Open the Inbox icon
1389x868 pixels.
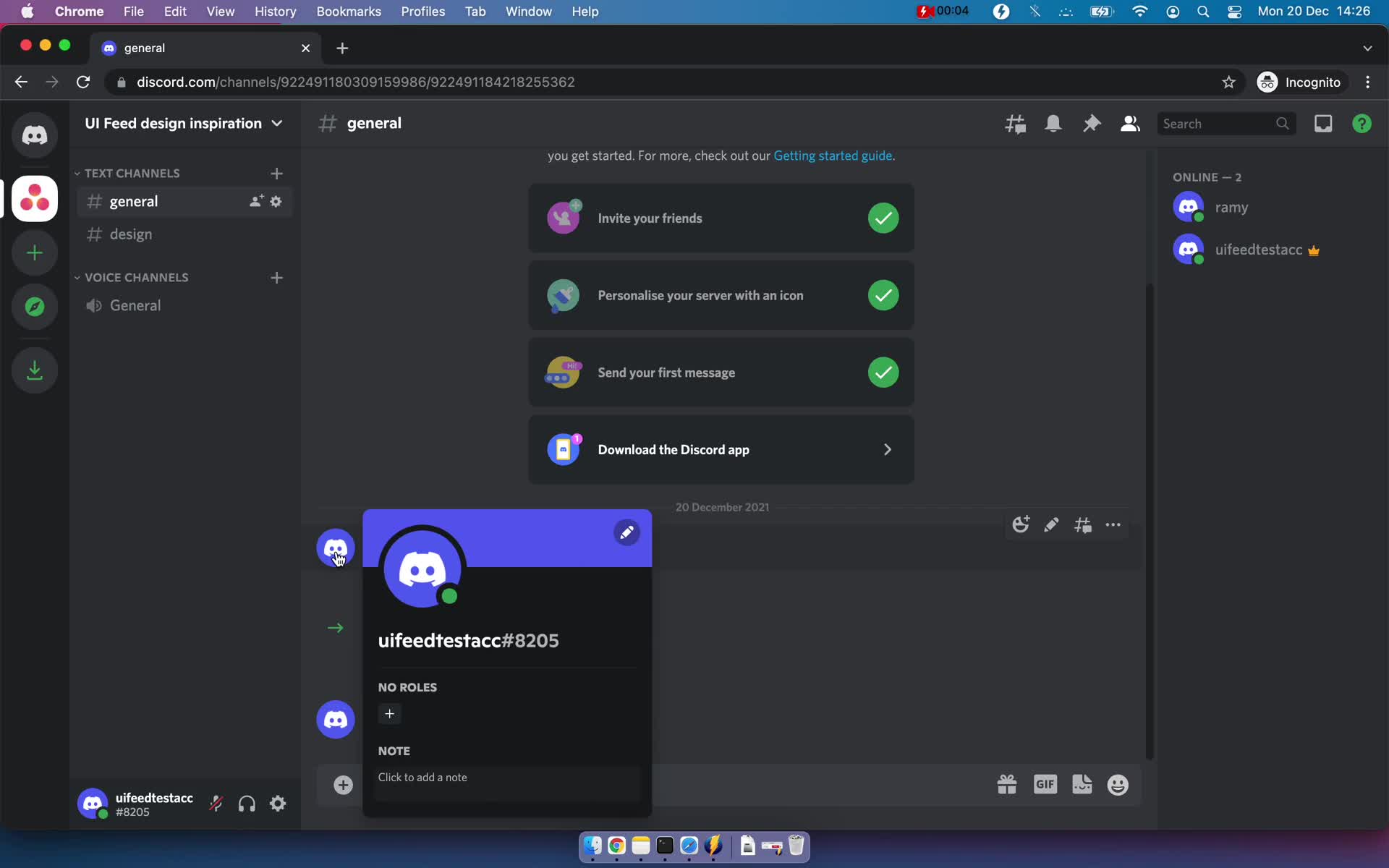coord(1323,124)
